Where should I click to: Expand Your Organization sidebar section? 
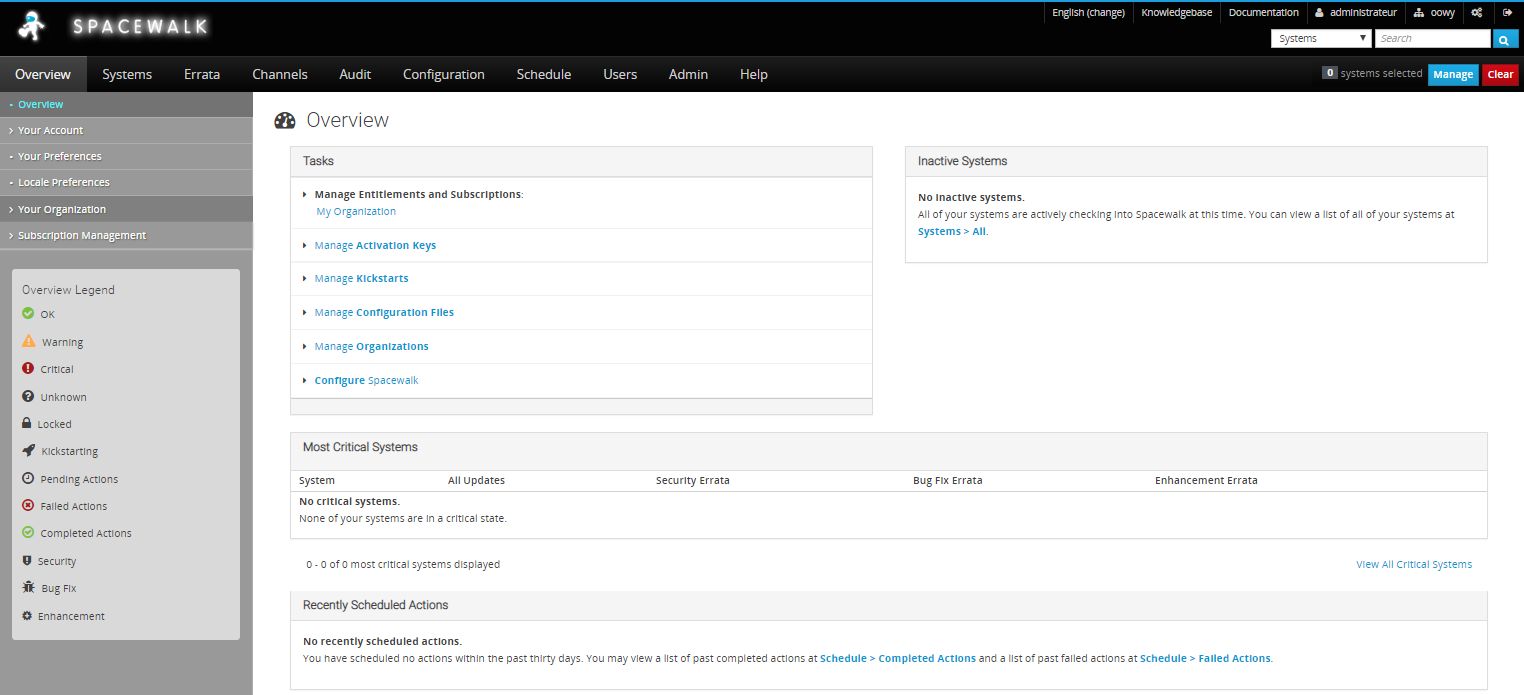62,209
